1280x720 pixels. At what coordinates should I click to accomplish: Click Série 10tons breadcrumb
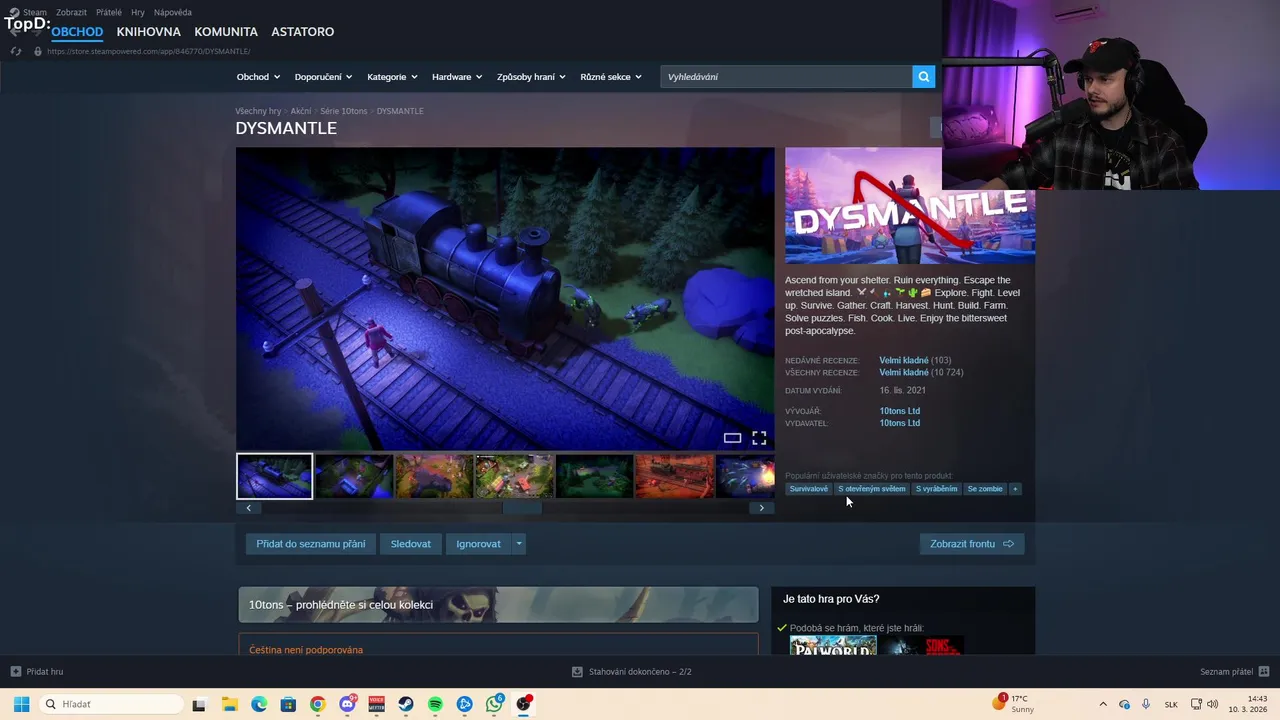[343, 111]
